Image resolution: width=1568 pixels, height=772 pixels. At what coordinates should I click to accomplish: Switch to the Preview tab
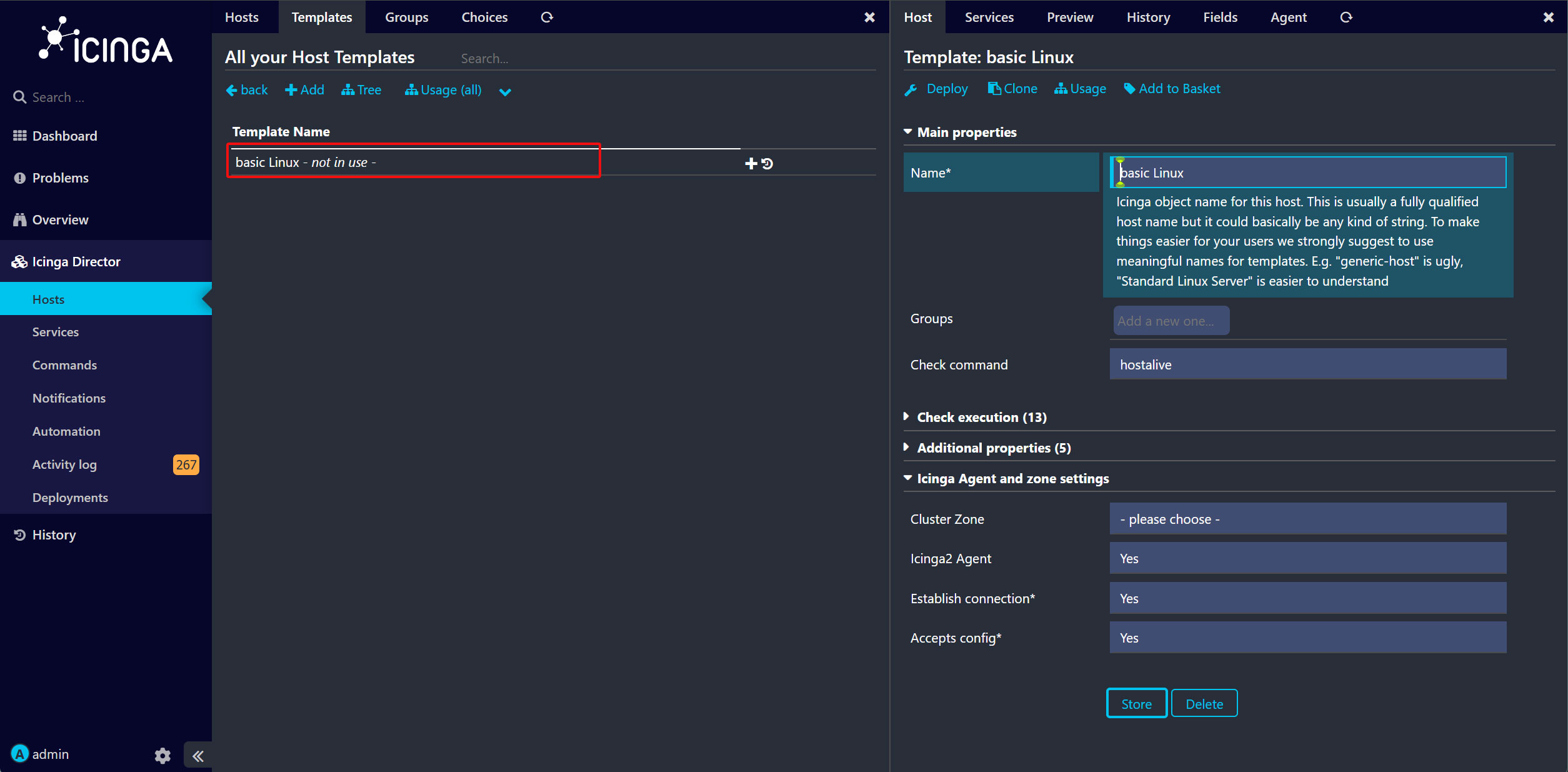tap(1070, 18)
